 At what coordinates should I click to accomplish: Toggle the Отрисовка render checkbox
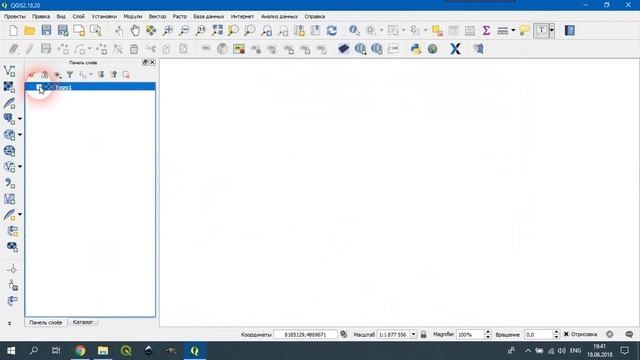tap(566, 334)
